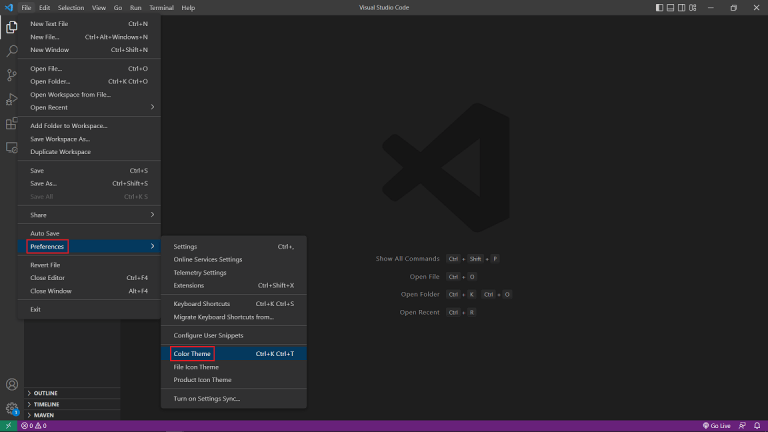Click the Accounts icon

click(x=12, y=384)
